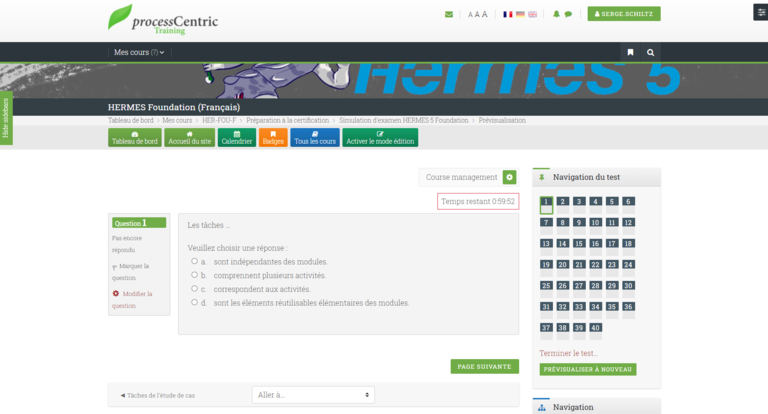768x414 pixels.
Task: Go to previous activity Tâches de l'étude de cas
Action: pyautogui.click(x=158, y=395)
